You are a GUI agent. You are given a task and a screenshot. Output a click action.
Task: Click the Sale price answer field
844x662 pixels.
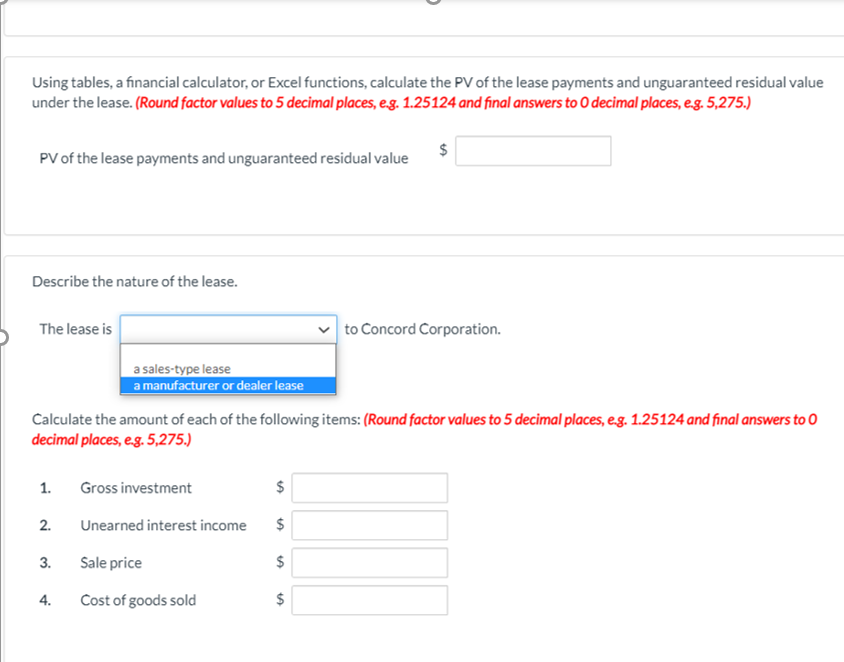(x=368, y=562)
